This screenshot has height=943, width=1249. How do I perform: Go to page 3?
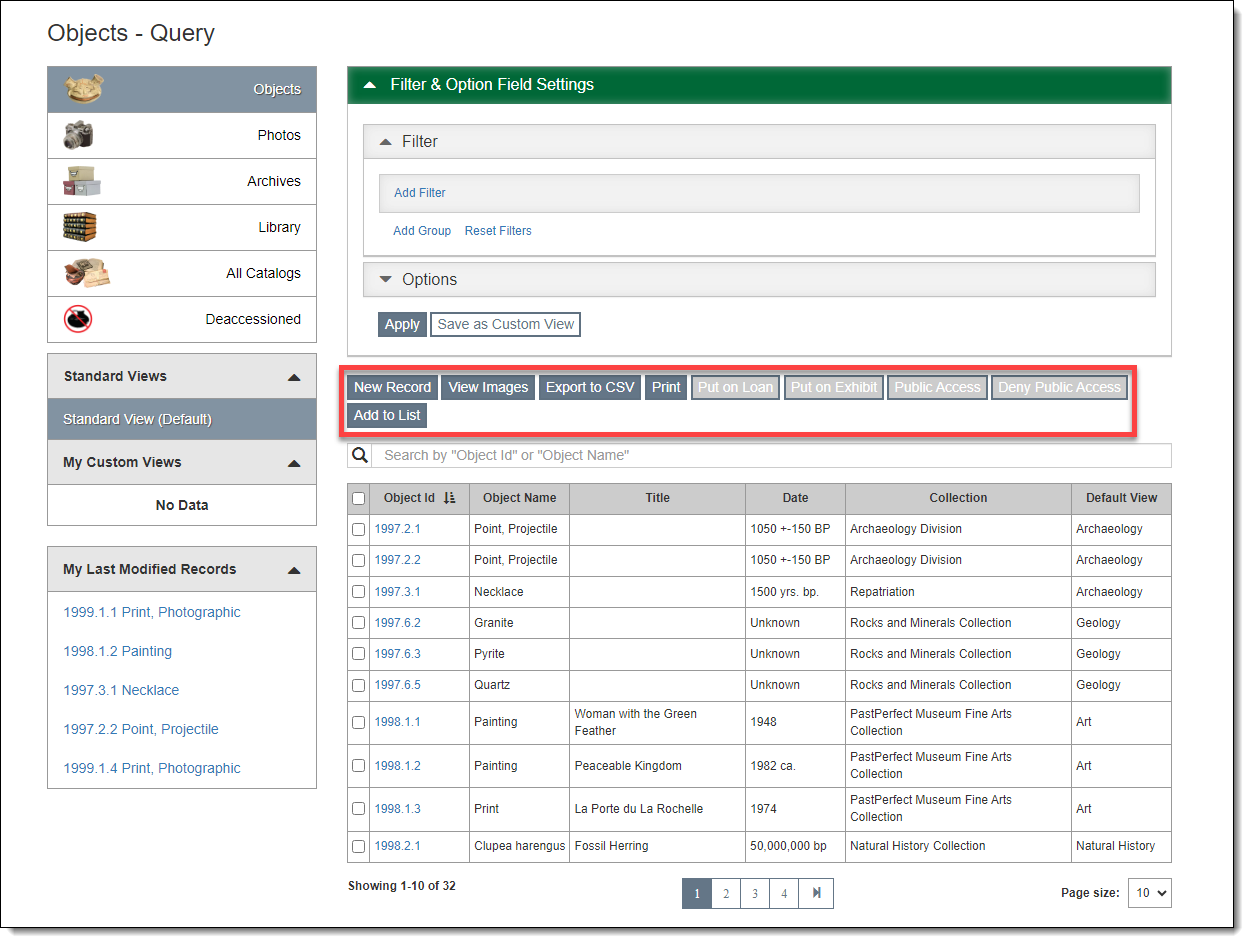pos(755,893)
